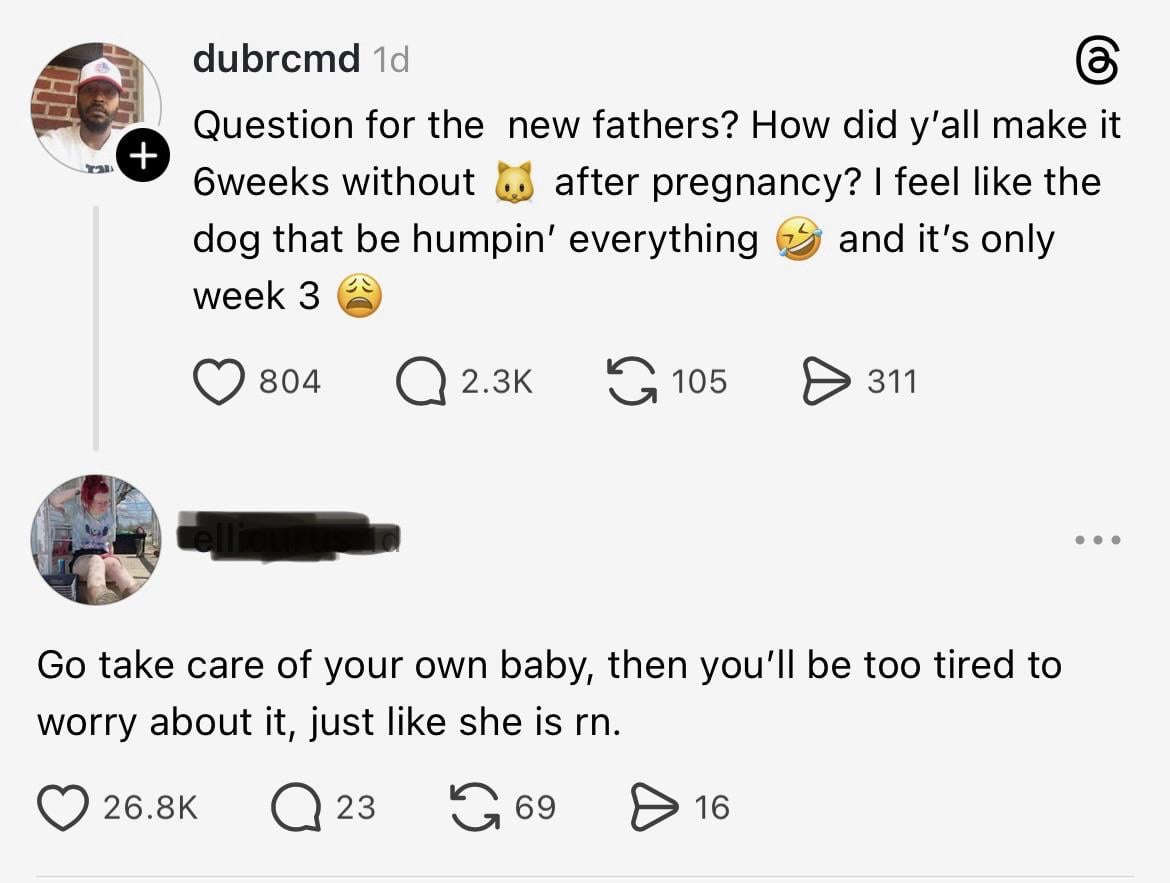Open comments on the dubrcmd post
1170x883 pixels.
(x=421, y=381)
